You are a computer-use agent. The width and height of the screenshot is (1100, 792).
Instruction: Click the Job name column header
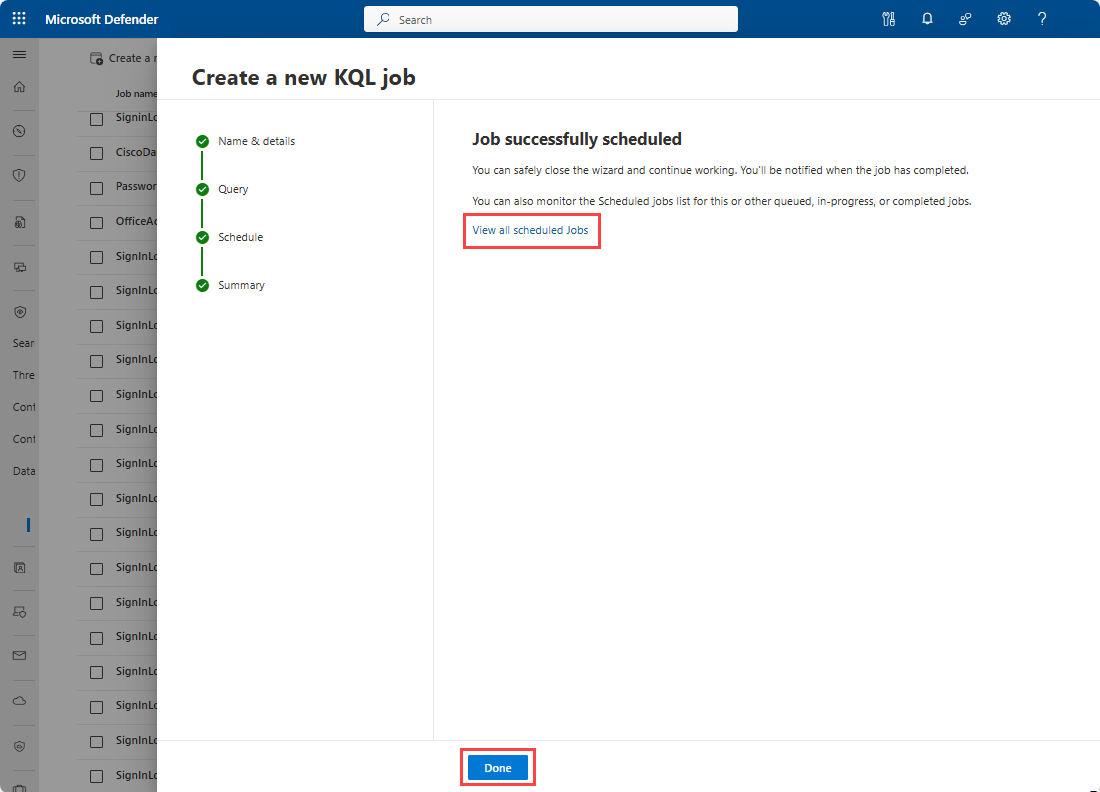(x=136, y=93)
